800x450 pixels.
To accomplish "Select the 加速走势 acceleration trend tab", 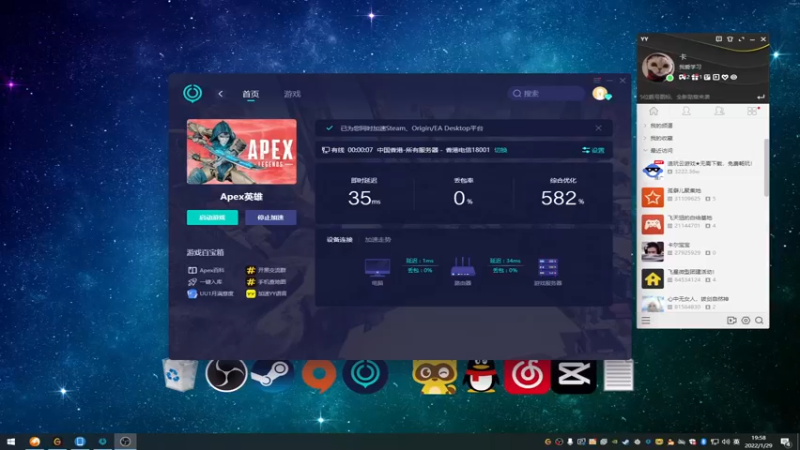I will (x=378, y=239).
